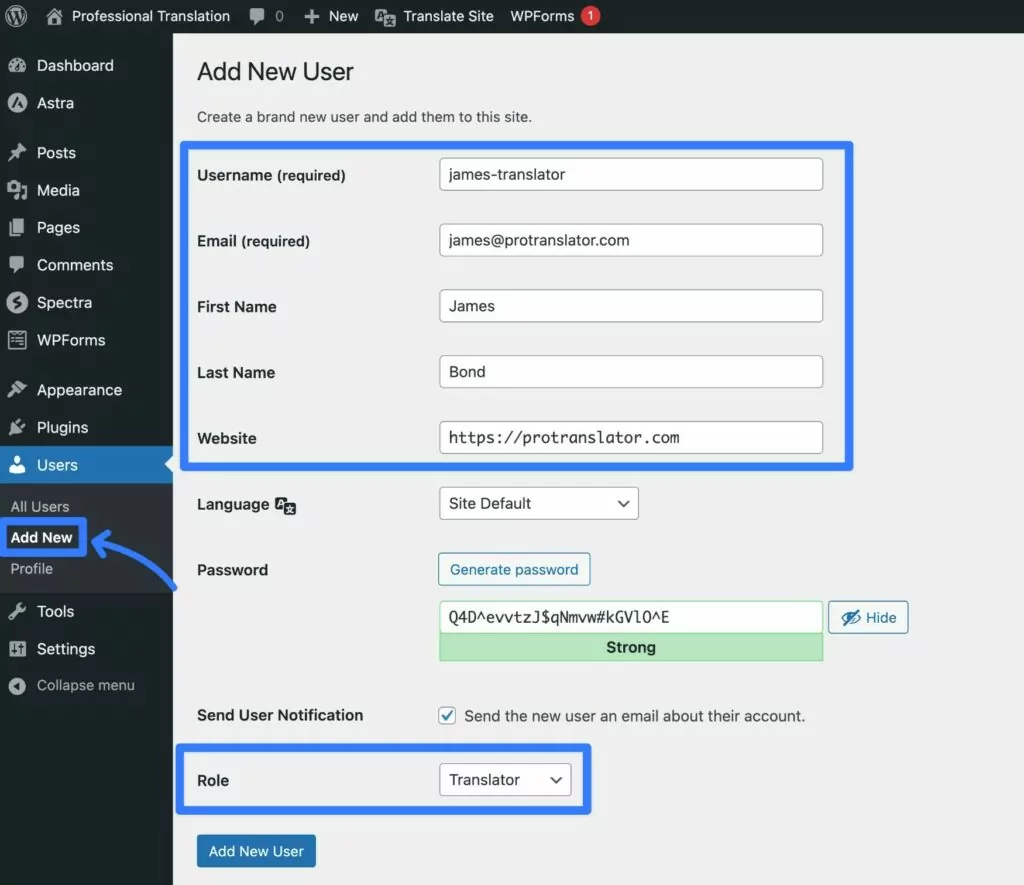This screenshot has height=885, width=1024.
Task: Open the Media menu label
Action: 58,190
